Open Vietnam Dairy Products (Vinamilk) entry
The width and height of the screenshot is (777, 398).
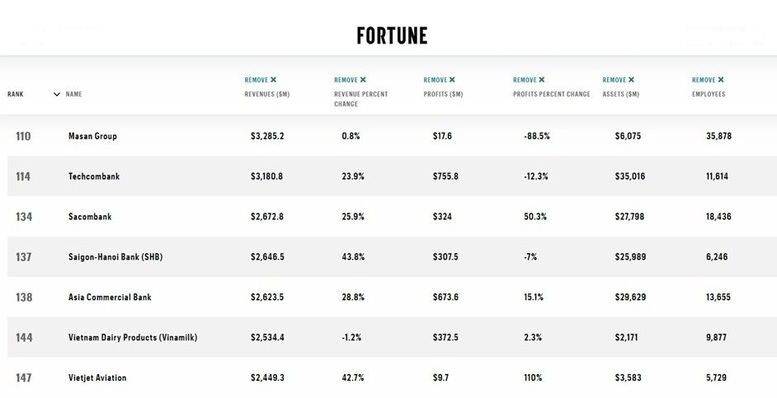(133, 338)
